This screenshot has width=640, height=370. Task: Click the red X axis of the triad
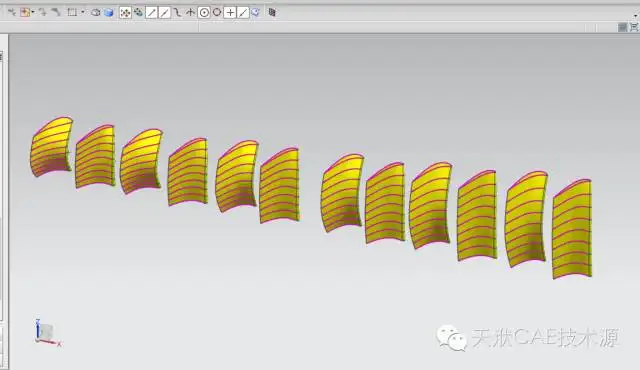[50, 342]
